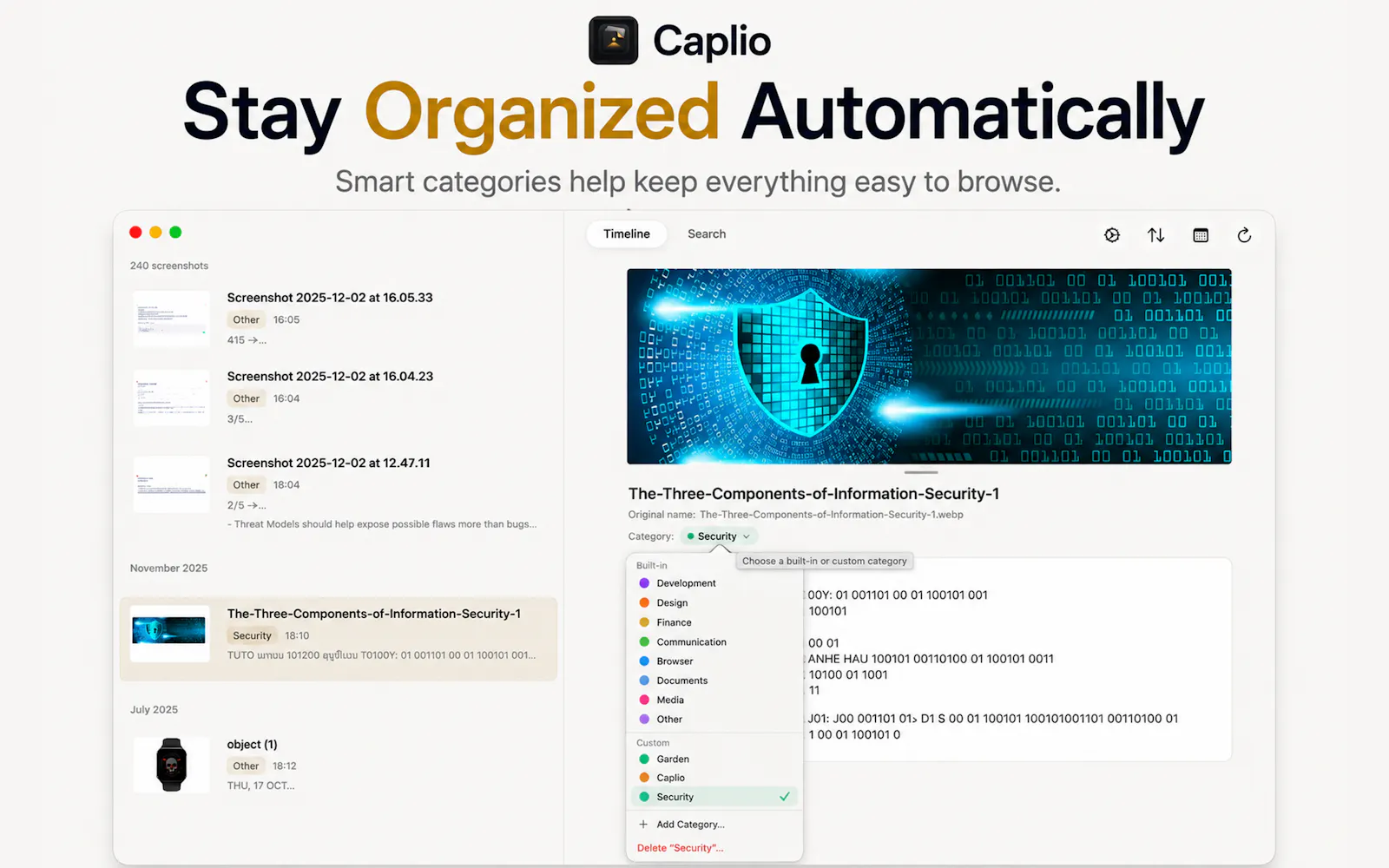
Task: Click thumbnail of Screenshot at 16.05.33
Action: coord(171,319)
